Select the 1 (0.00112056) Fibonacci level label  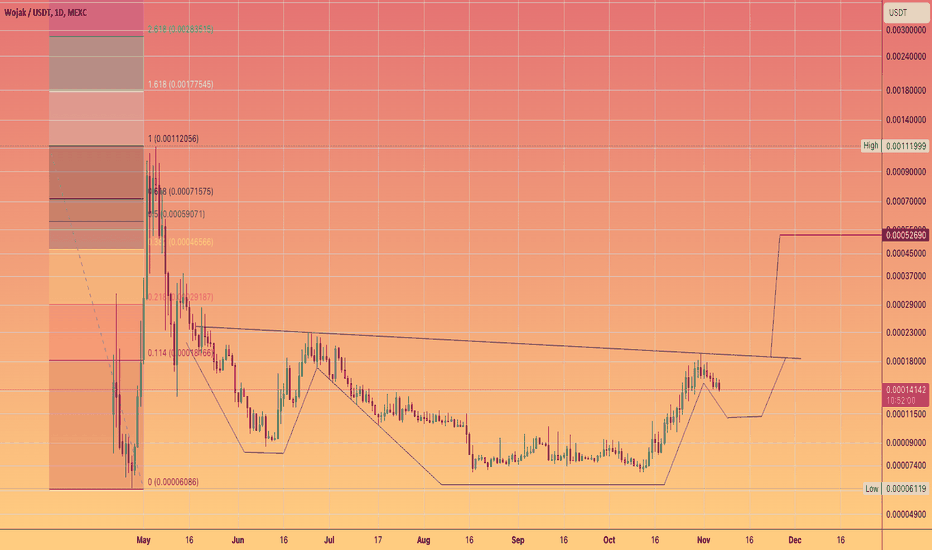pyautogui.click(x=174, y=139)
